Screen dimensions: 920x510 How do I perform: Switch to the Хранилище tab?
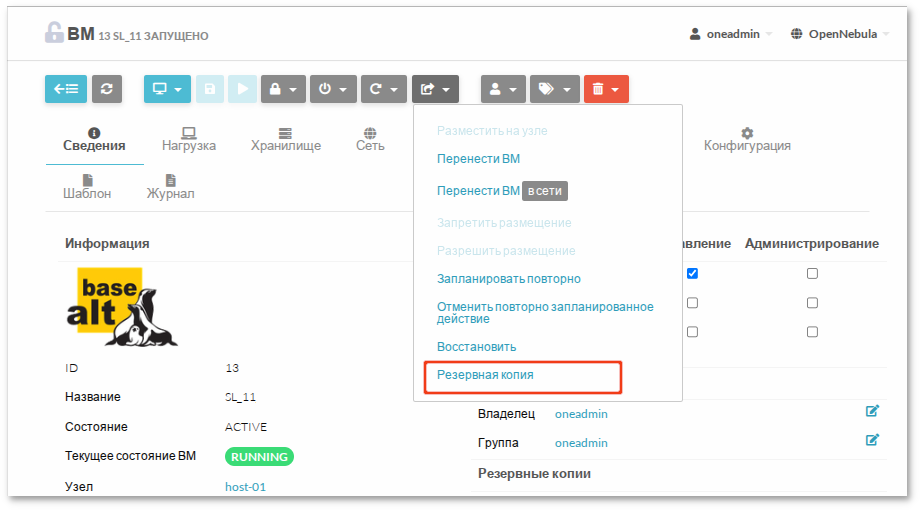click(x=286, y=140)
